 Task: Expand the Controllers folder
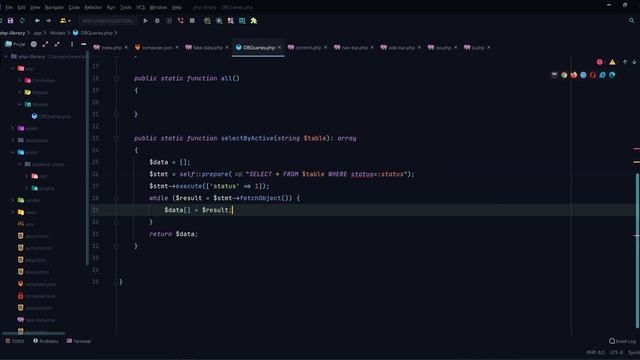coord(20,80)
